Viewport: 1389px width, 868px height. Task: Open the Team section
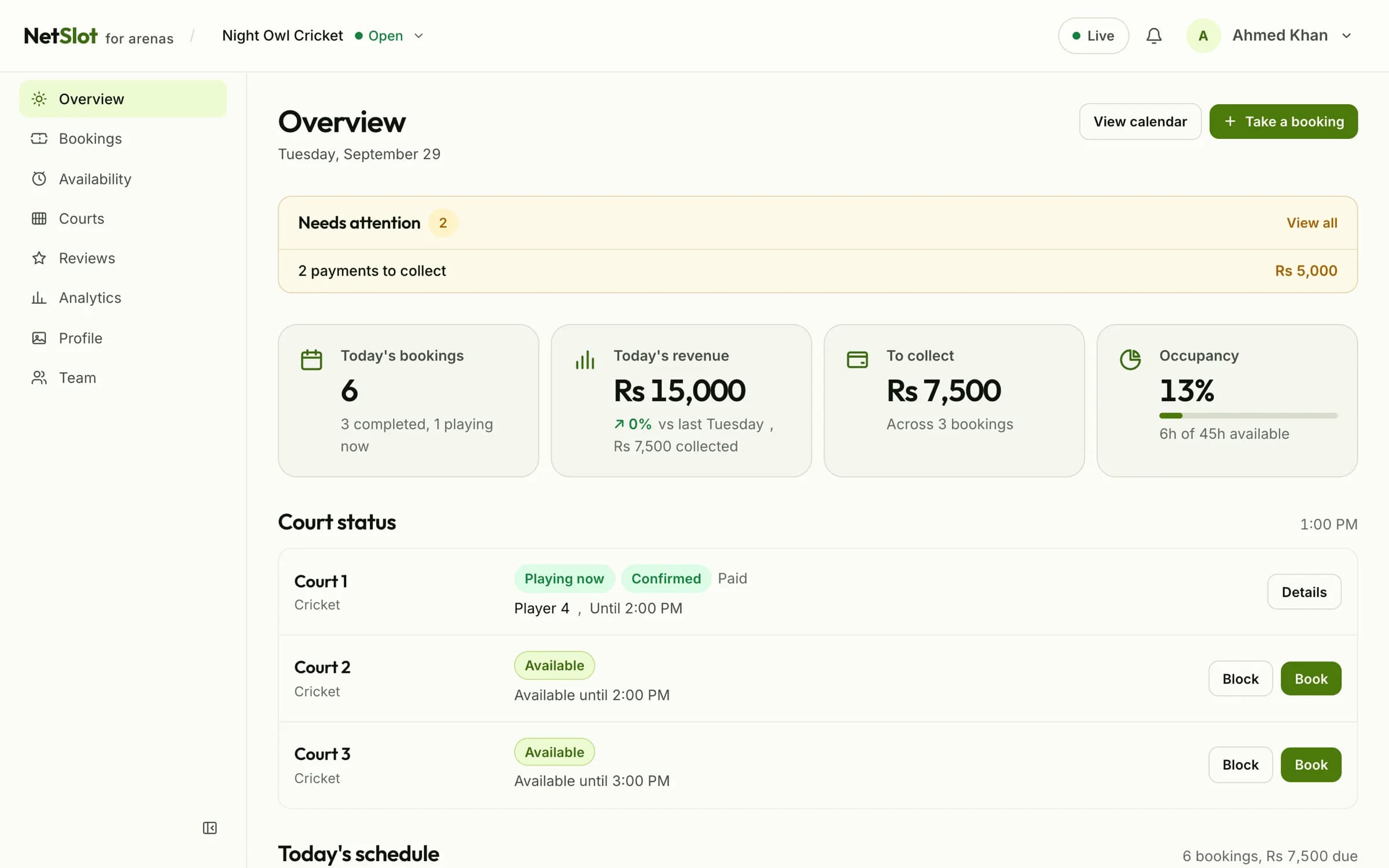click(x=123, y=378)
